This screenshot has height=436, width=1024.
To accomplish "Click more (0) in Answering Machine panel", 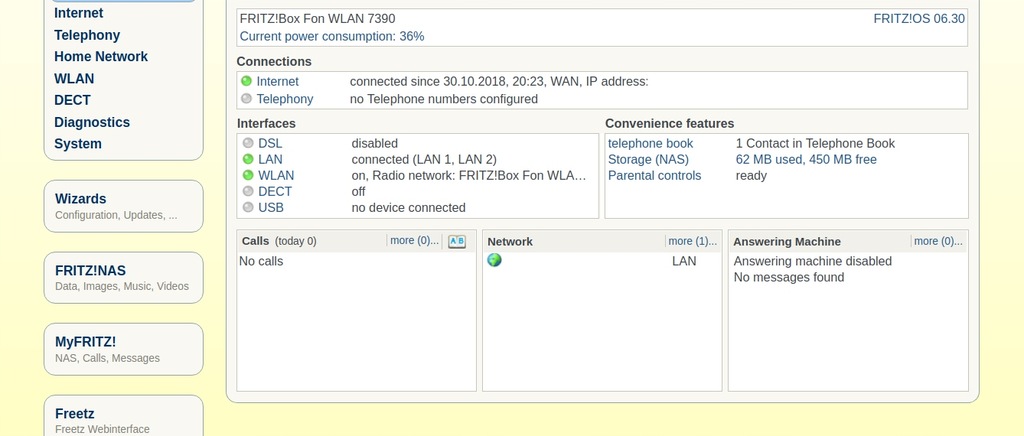I will click(x=938, y=241).
